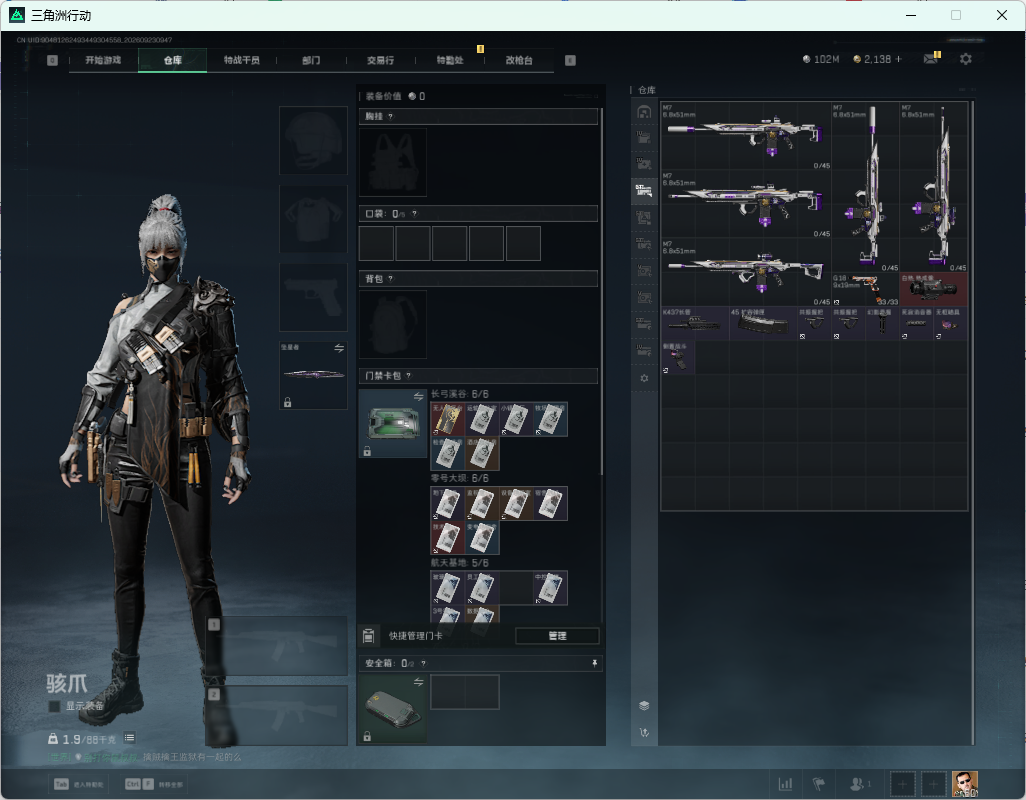This screenshot has height=800, width=1026.
Task: Open the 开始游戏 tab
Action: coord(103,60)
